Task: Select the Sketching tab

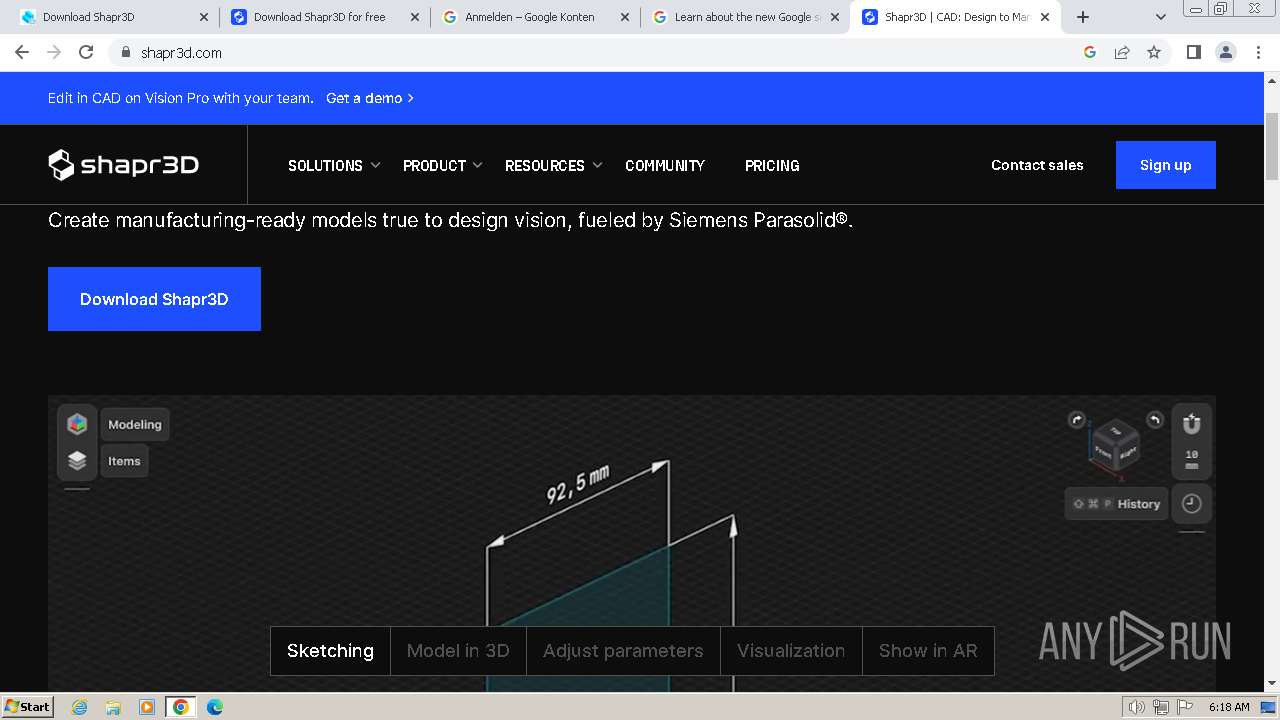Action: pyautogui.click(x=330, y=651)
